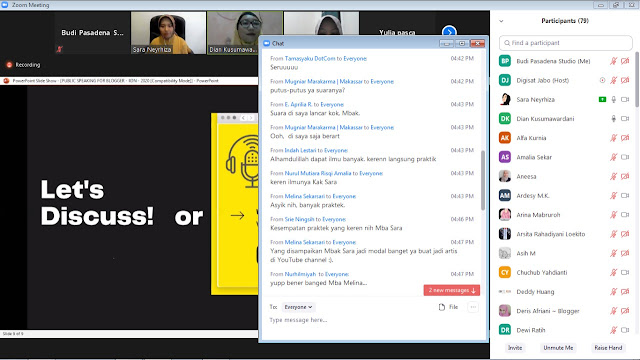Click the Alfa Kurnia AK avatar
Screen dimensions: 640x360
(505, 138)
